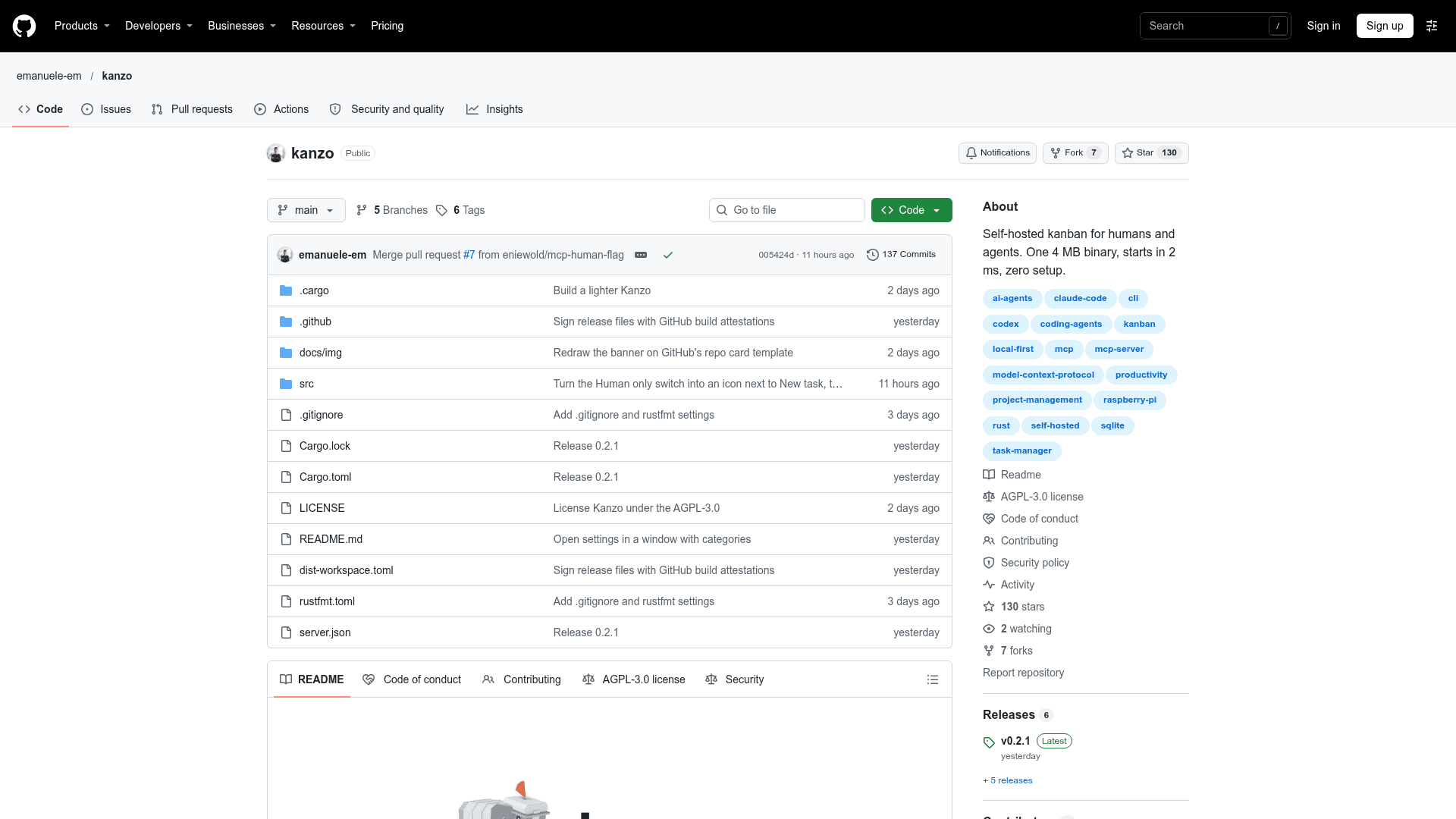Toggle Notifications for this repository
This screenshot has height=819, width=1456.
tap(997, 153)
